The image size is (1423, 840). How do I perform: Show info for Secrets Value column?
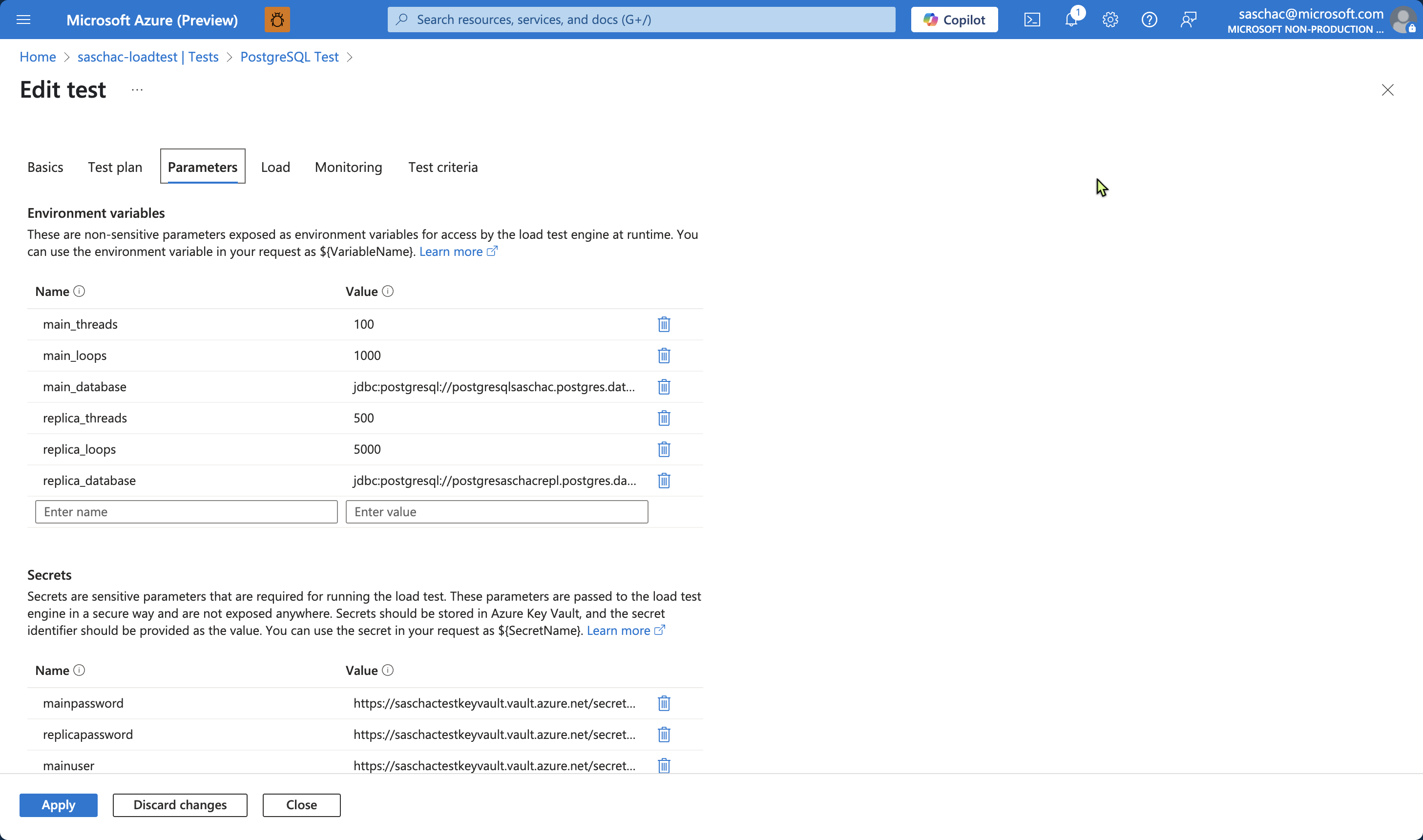tap(388, 670)
